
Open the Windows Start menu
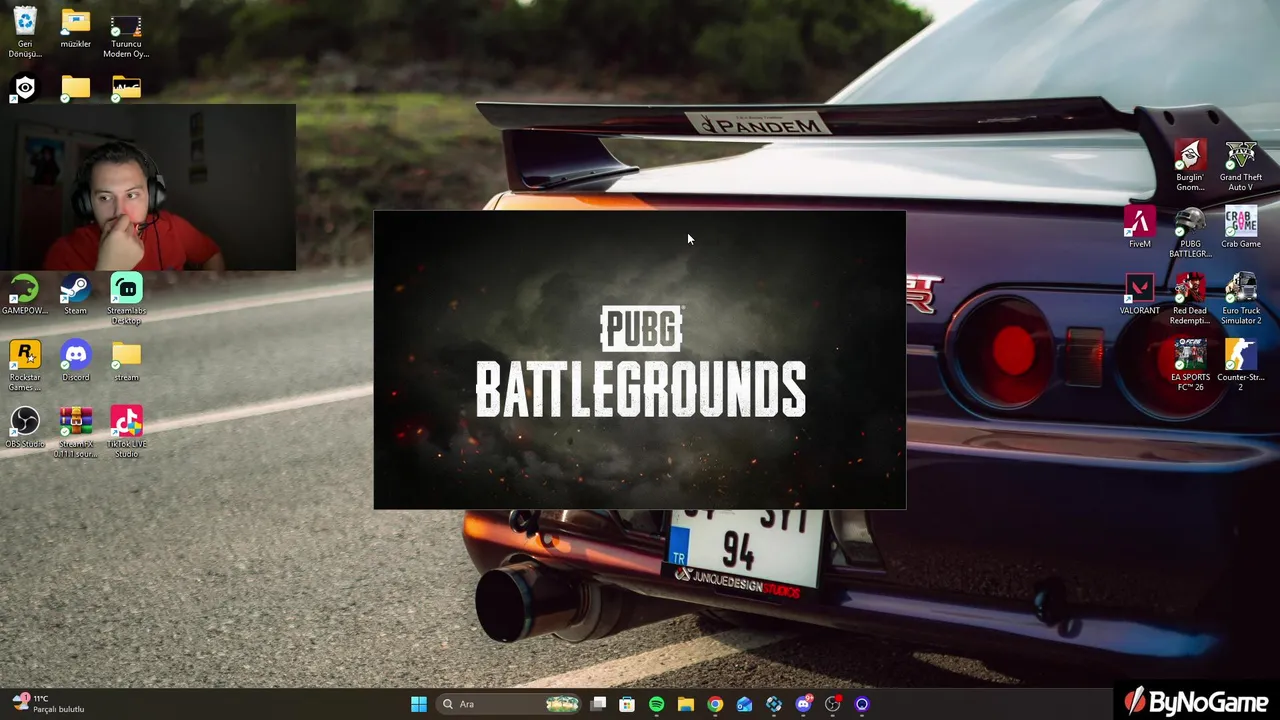pyautogui.click(x=419, y=704)
